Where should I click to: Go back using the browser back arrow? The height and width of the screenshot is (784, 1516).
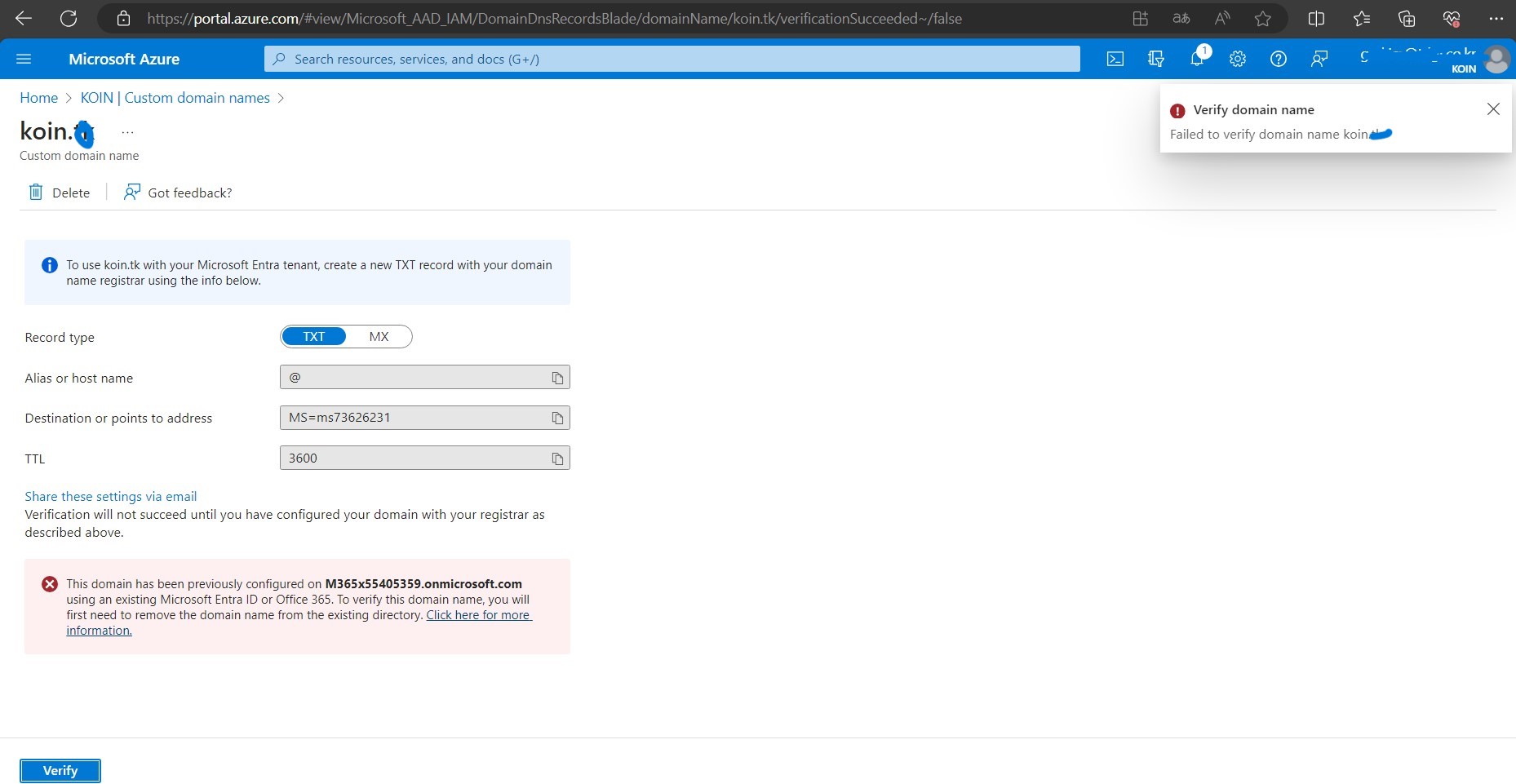(24, 18)
